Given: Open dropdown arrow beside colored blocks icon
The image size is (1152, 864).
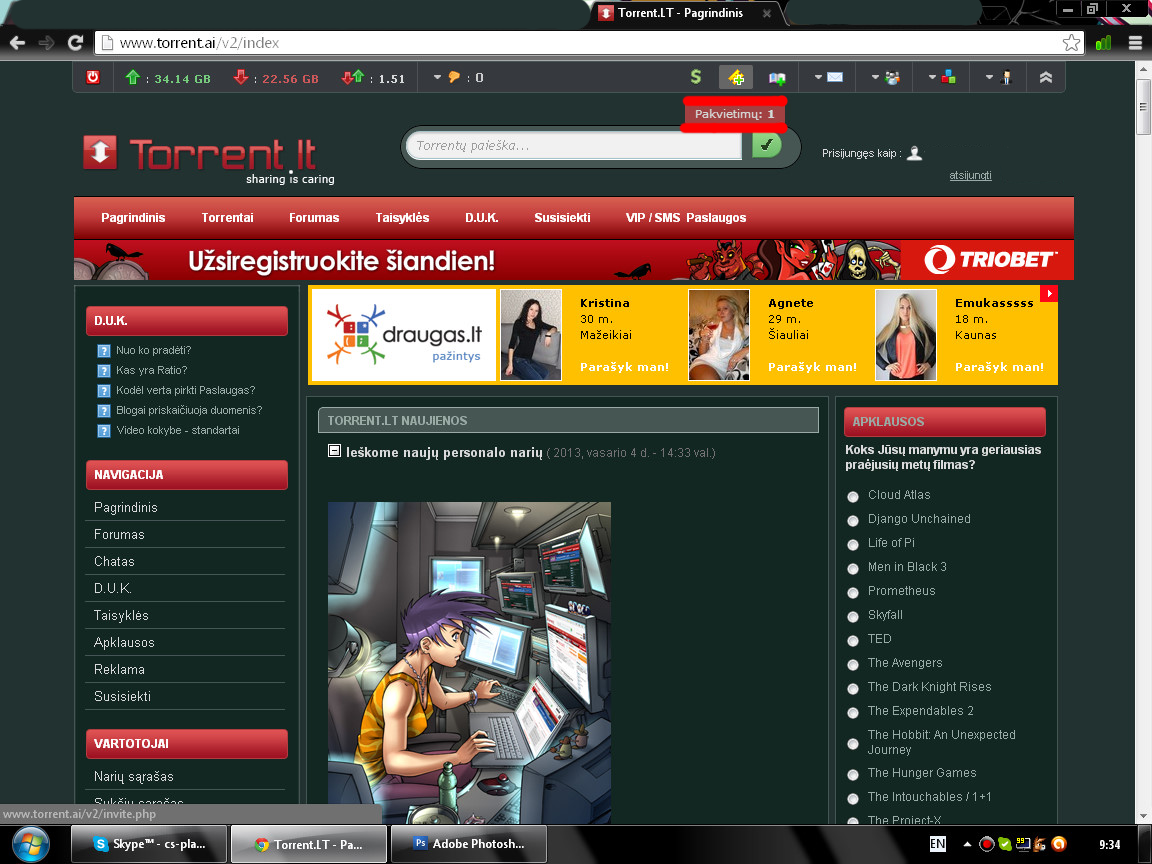Looking at the screenshot, I should coord(932,77).
